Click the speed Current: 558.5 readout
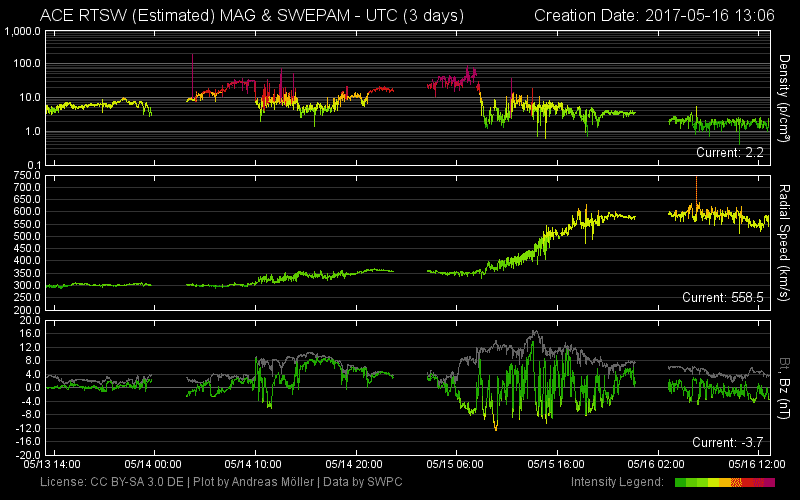 click(x=723, y=297)
